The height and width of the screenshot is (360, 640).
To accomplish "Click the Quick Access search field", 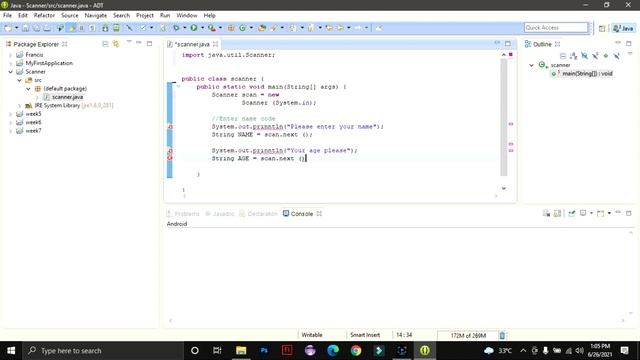I will [x=556, y=27].
